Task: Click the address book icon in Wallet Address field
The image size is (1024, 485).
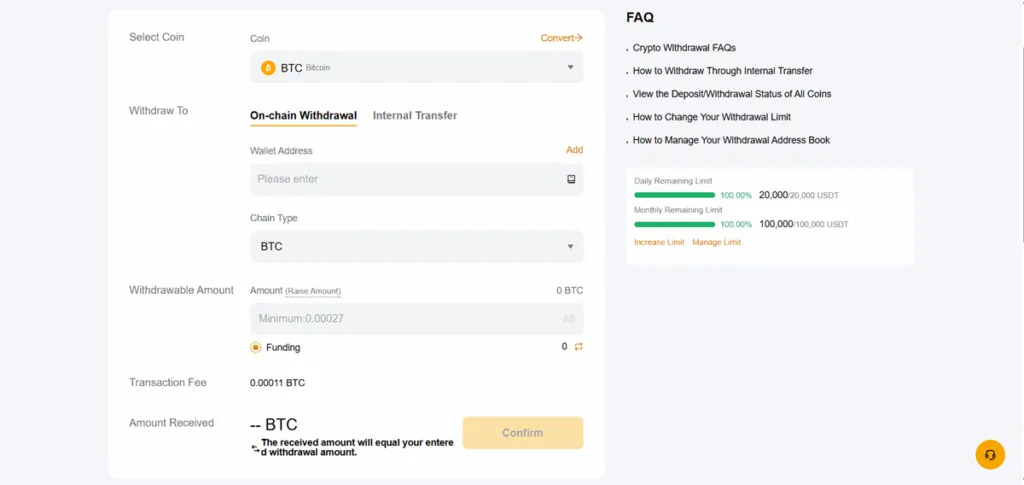Action: 571,179
